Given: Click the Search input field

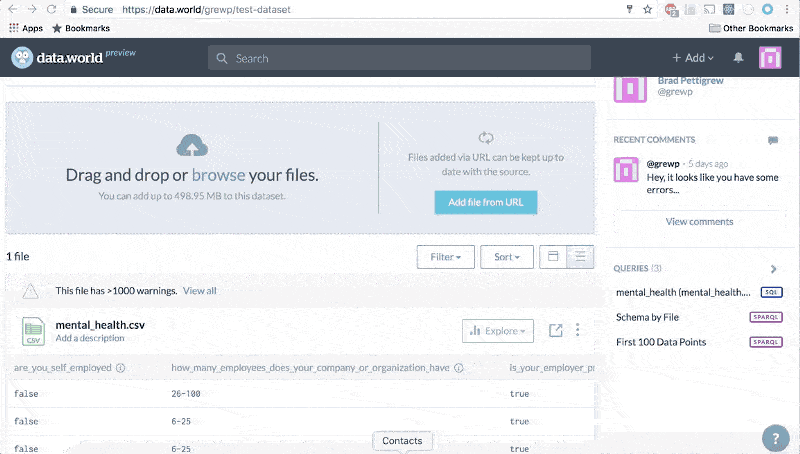Looking at the screenshot, I should [x=399, y=58].
